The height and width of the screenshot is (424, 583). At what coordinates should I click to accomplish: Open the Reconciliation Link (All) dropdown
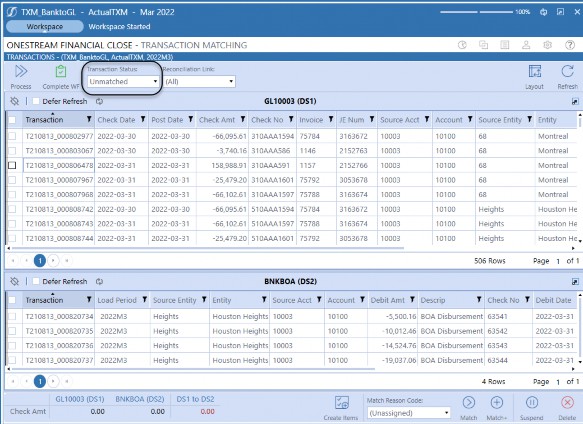coord(199,81)
